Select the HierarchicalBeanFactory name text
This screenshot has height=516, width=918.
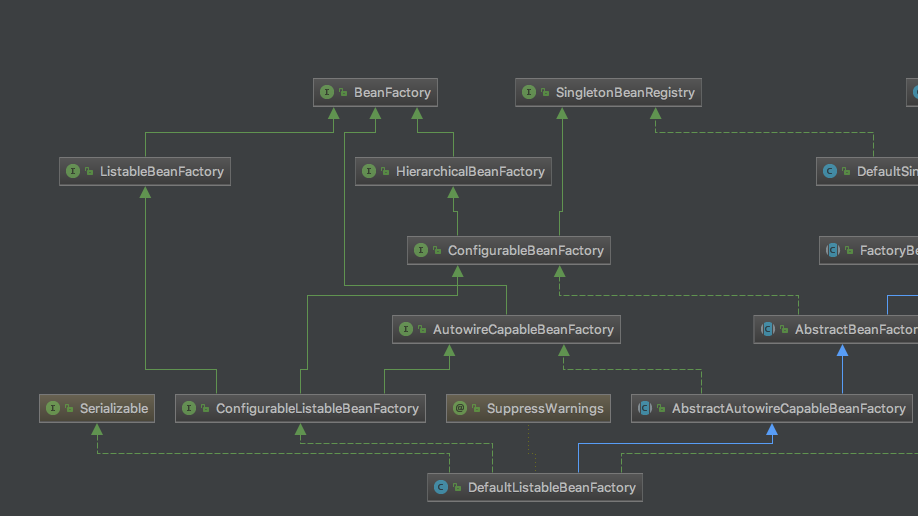470,172
